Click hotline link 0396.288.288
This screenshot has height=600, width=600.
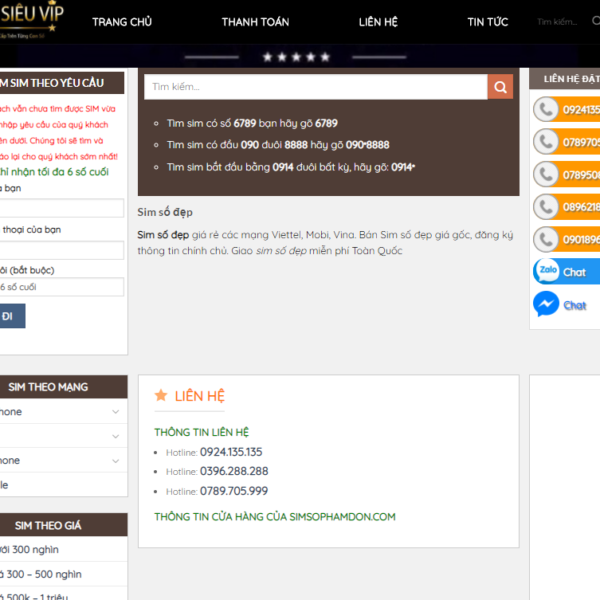(x=234, y=471)
